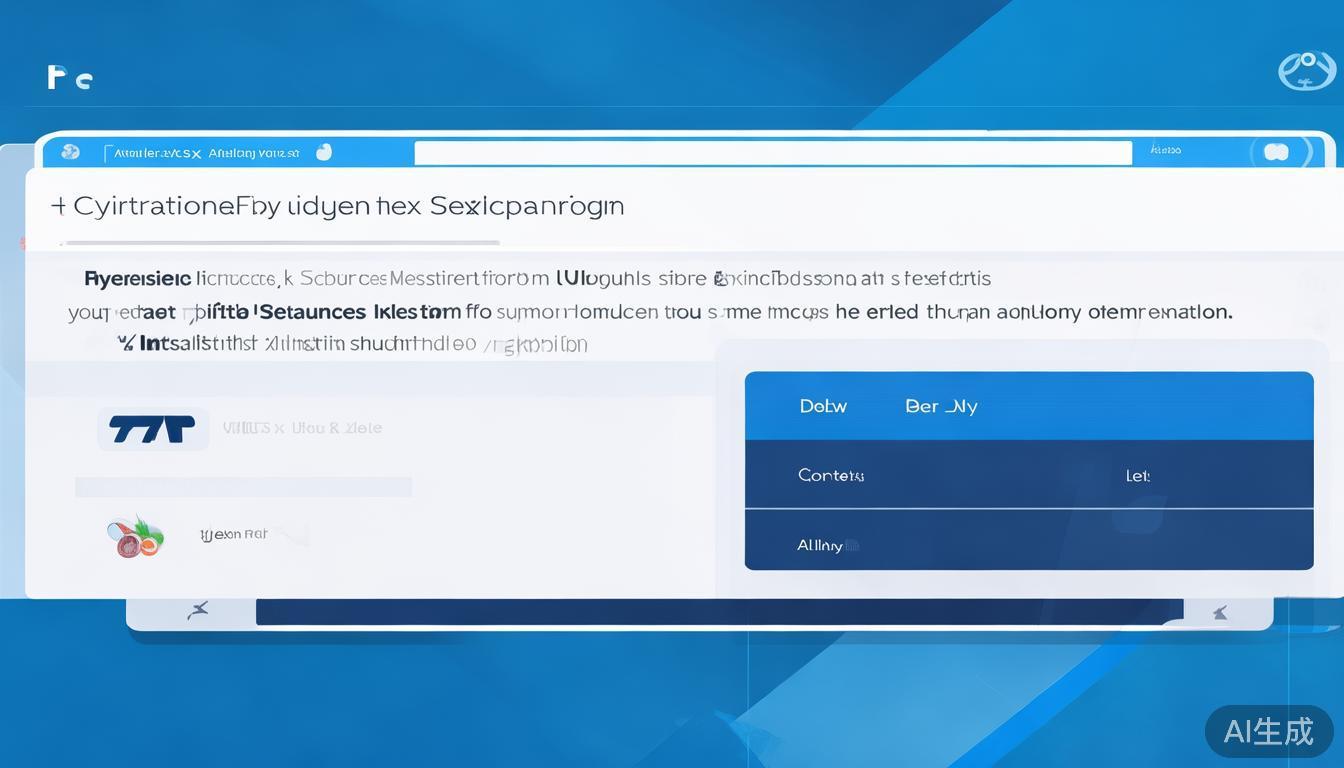Click the white address bar field

click(772, 152)
